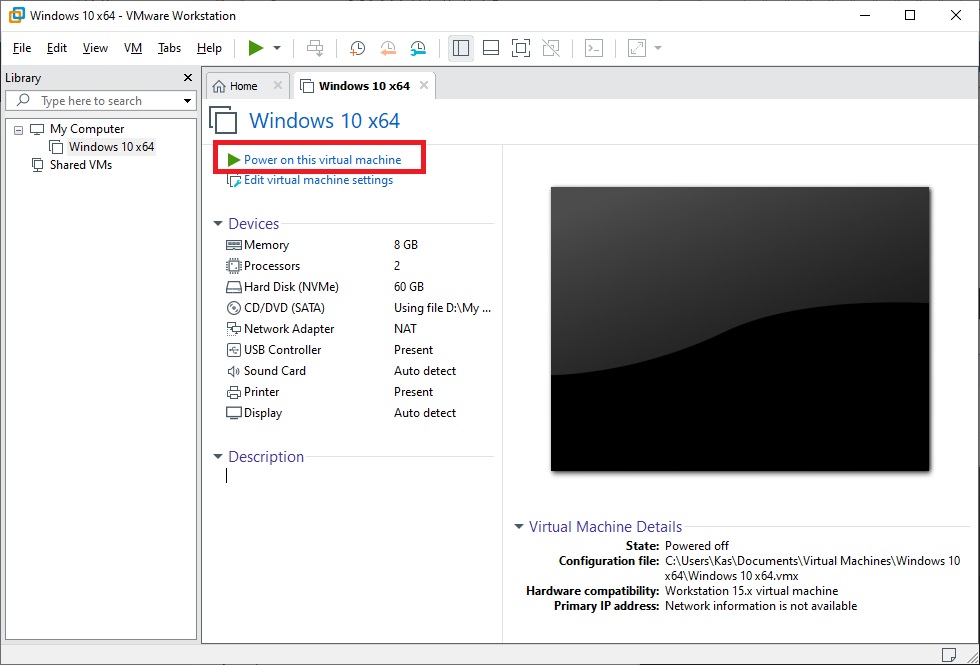980x665 pixels.
Task: Click the Display device icon
Action: tap(234, 413)
